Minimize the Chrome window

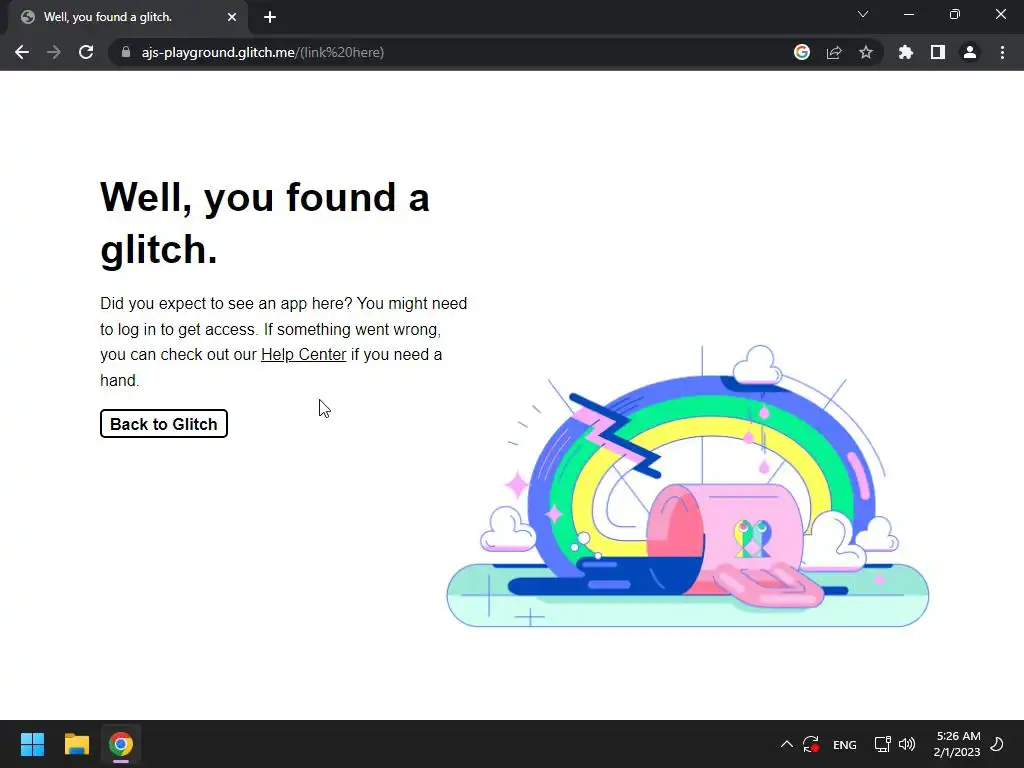(x=908, y=14)
